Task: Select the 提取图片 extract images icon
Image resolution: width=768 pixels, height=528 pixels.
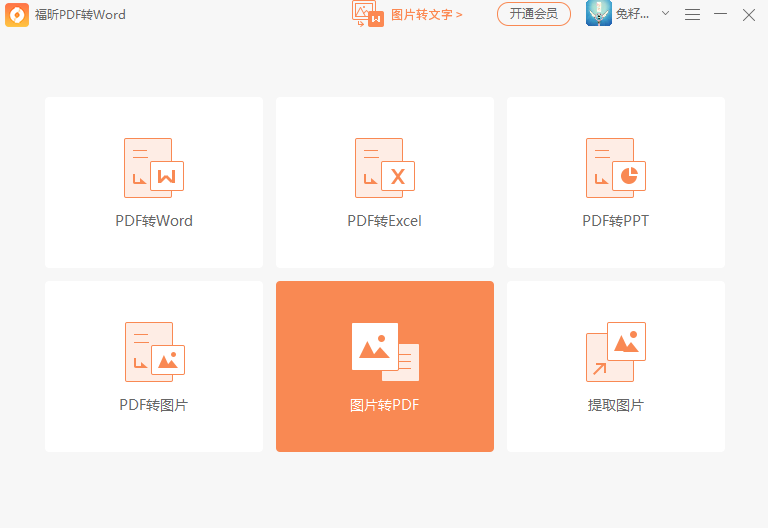Action: point(615,352)
